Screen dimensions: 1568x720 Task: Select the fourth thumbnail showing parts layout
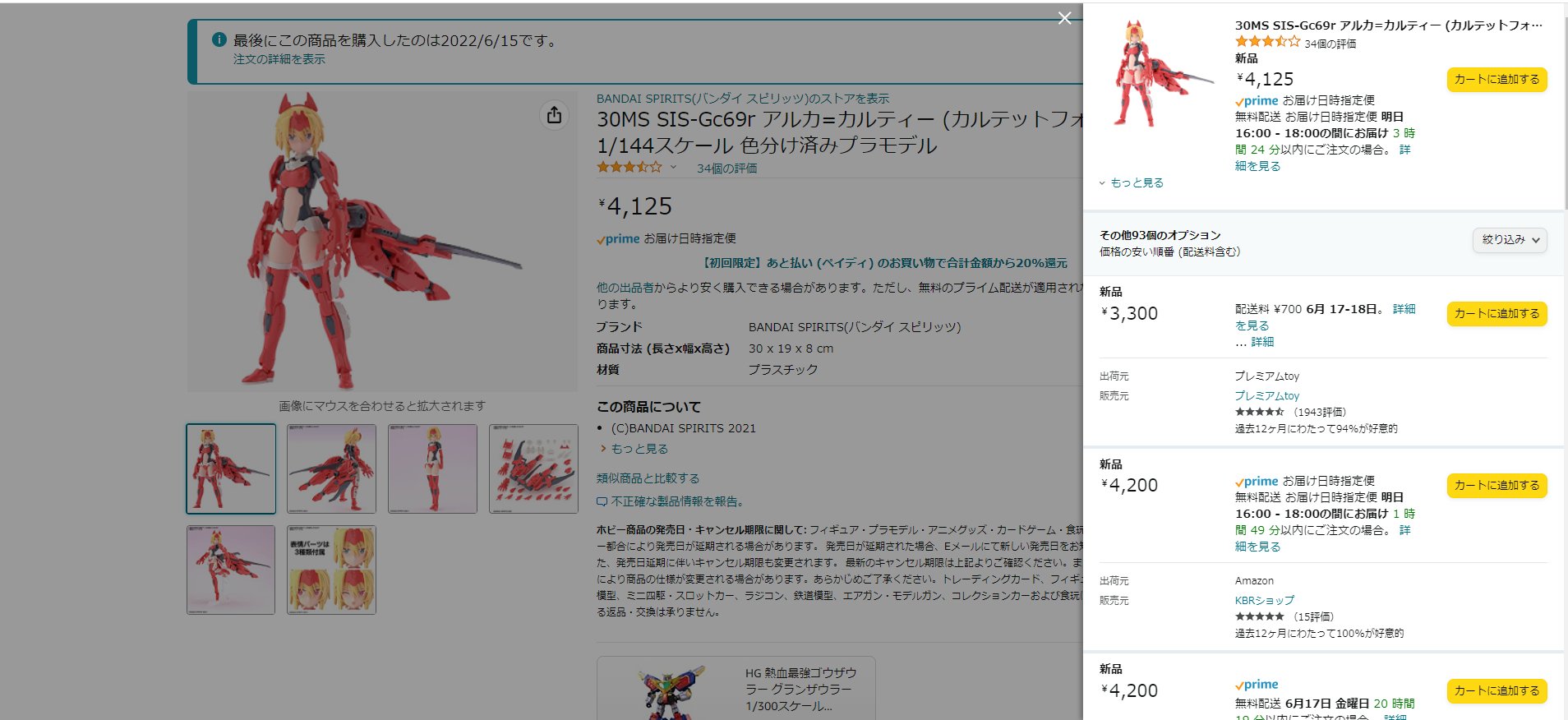pyautogui.click(x=533, y=468)
